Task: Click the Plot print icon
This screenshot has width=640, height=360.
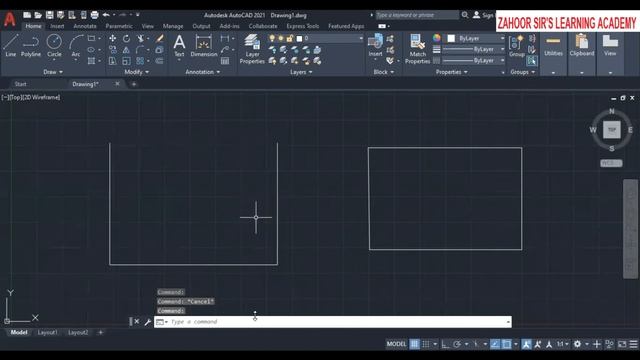Action: click(95, 15)
